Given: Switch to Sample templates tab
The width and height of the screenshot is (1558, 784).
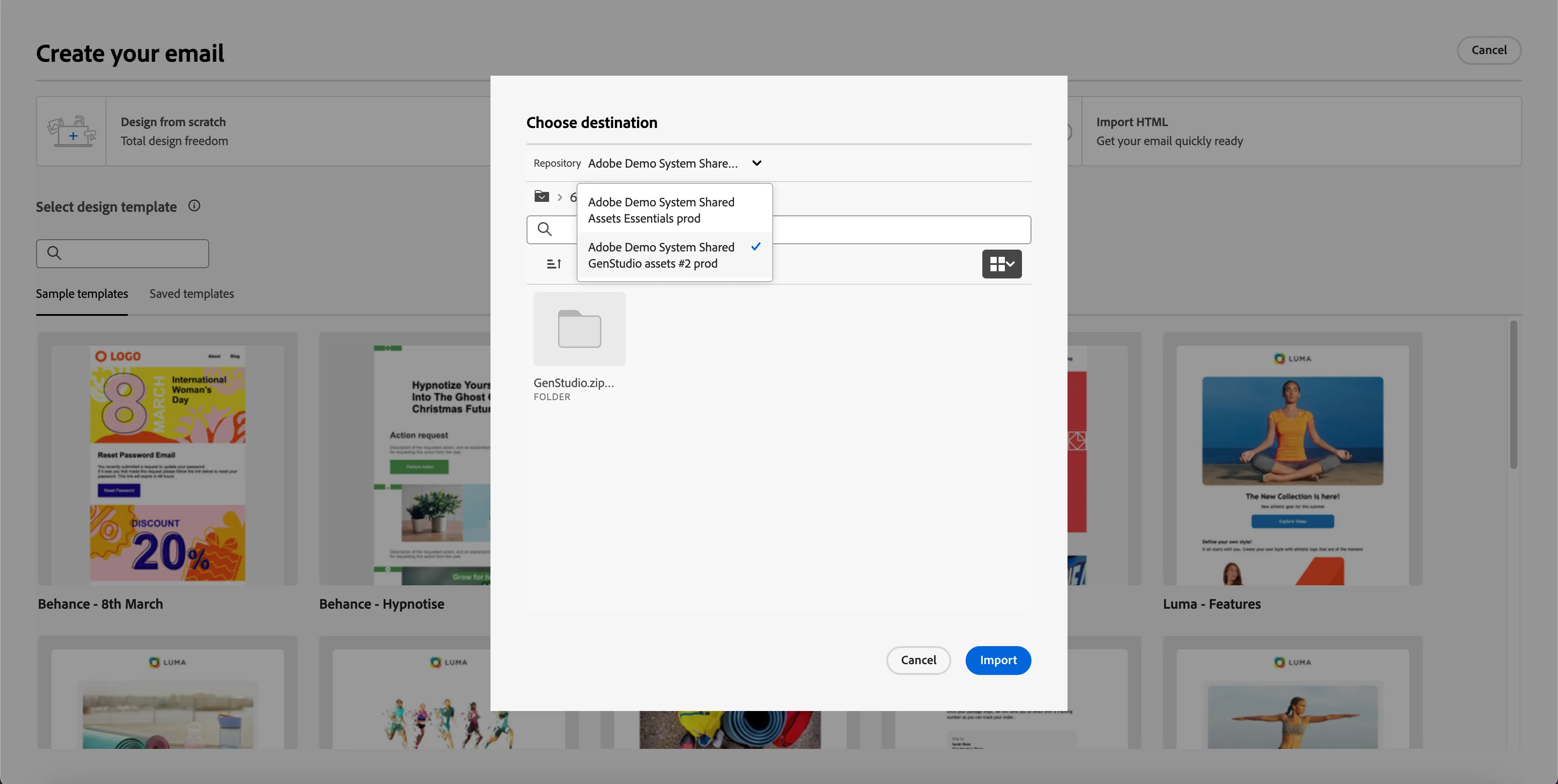Looking at the screenshot, I should pyautogui.click(x=82, y=294).
